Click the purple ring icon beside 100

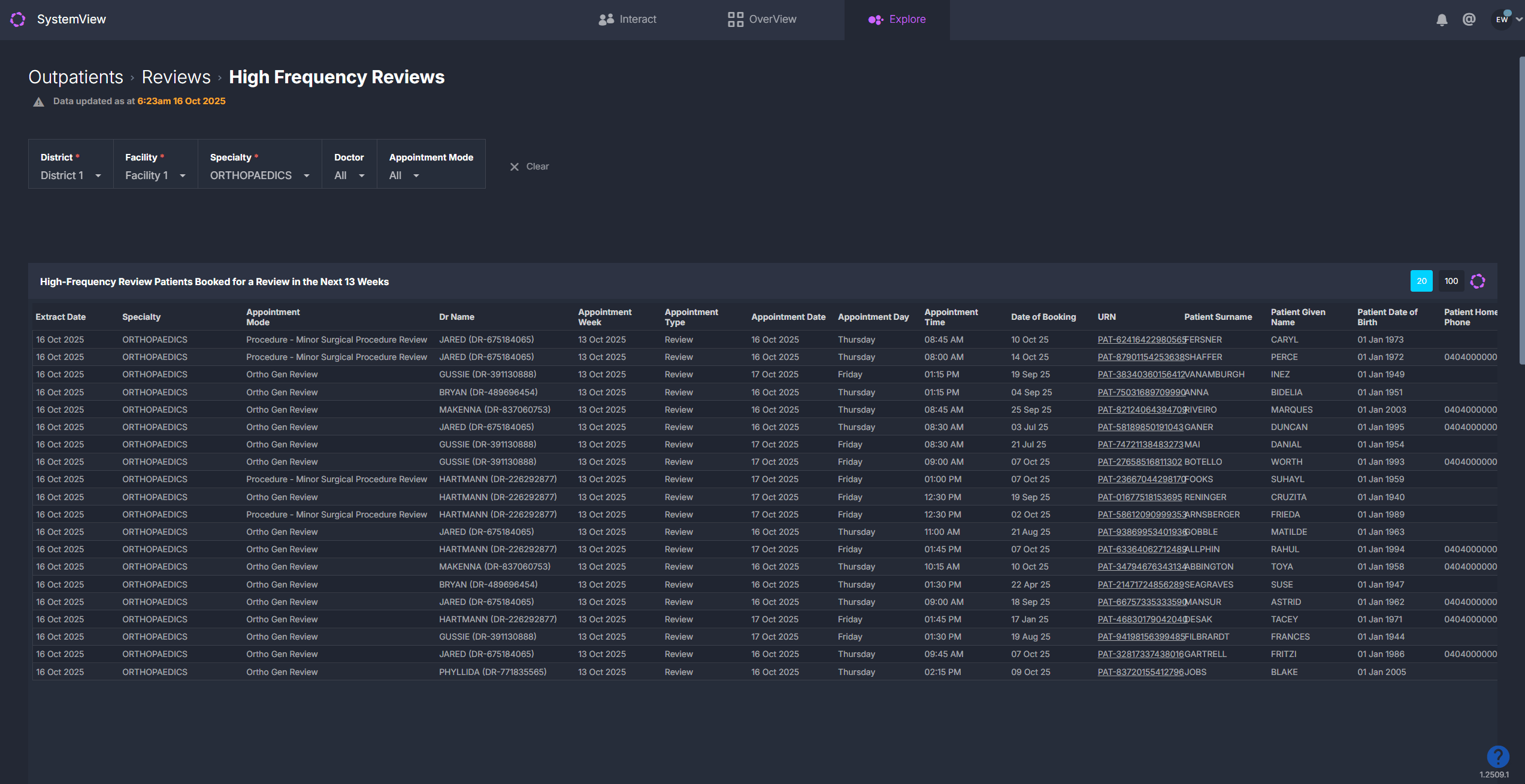1478,281
